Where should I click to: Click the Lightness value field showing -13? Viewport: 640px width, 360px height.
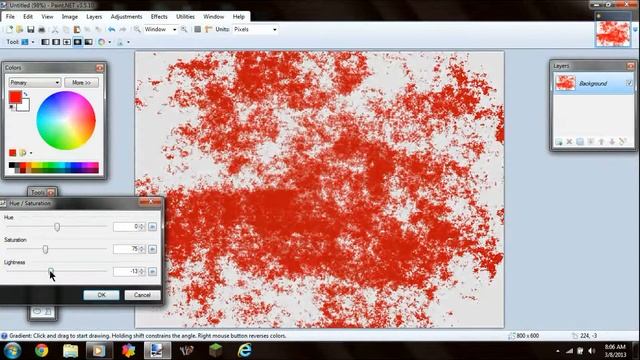(129, 271)
